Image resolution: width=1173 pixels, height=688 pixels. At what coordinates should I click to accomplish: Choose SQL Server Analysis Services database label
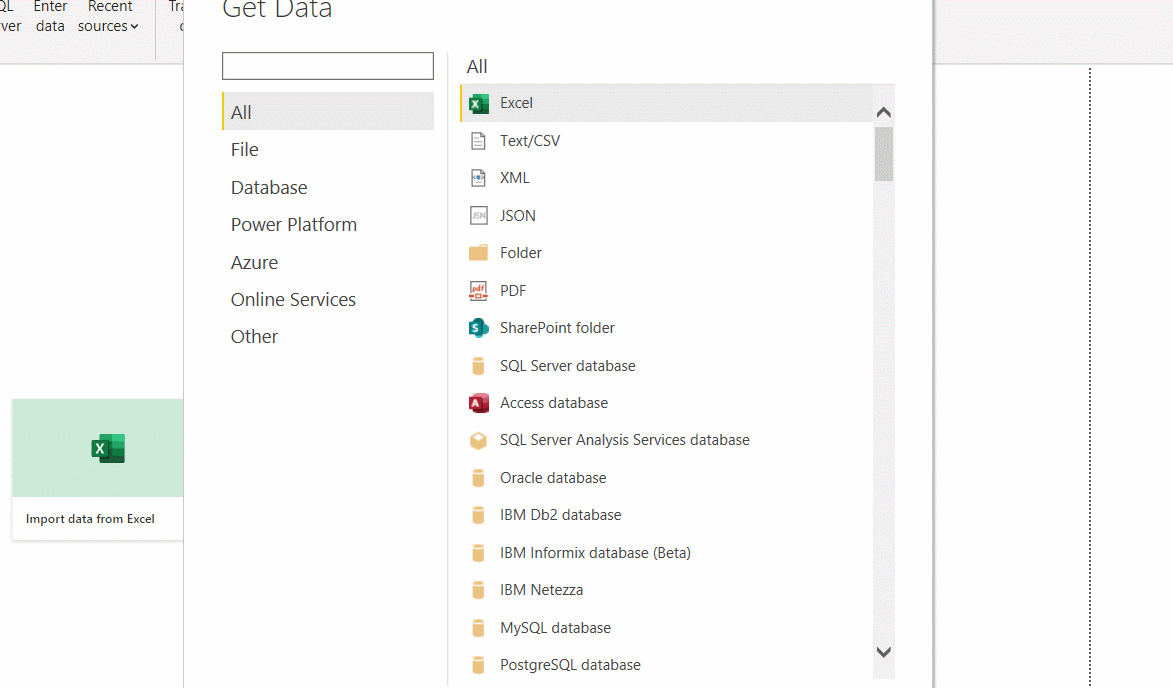(x=625, y=440)
